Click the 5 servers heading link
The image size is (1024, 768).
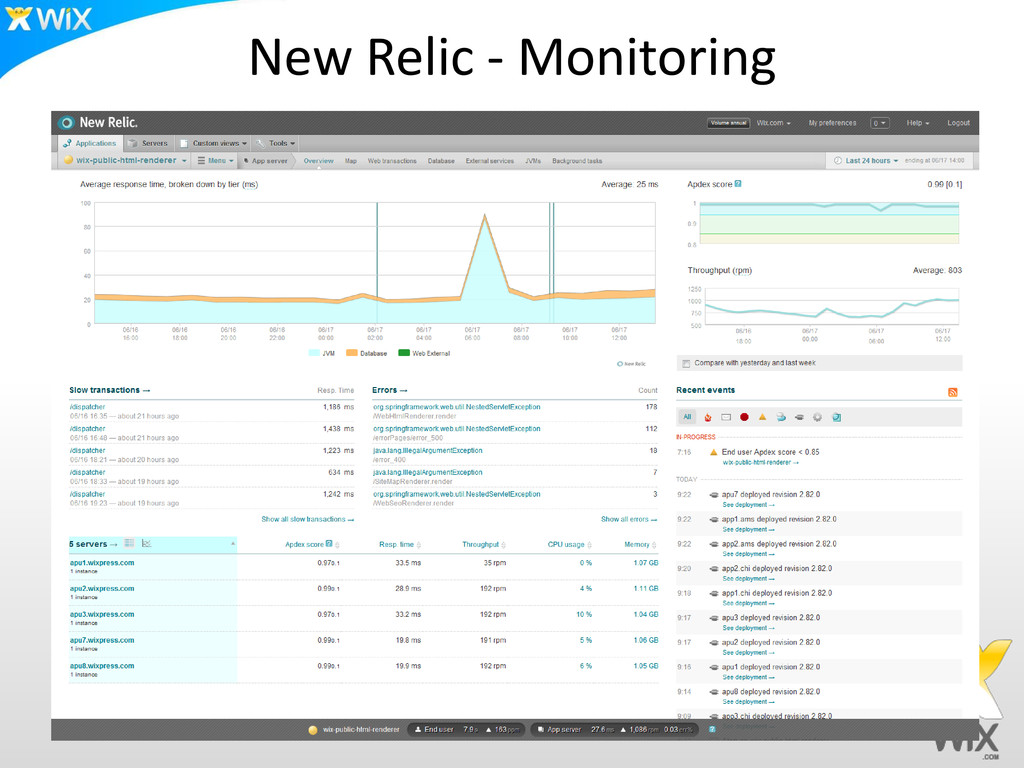(93, 544)
